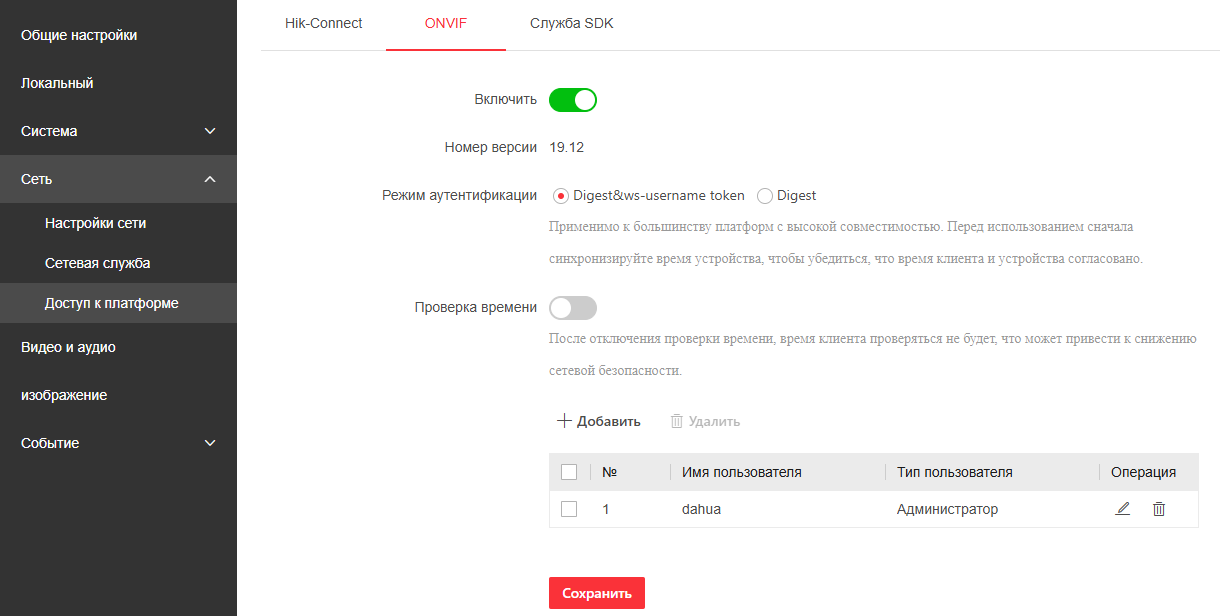Open Общие настройки in sidebar
The height and width of the screenshot is (616, 1220).
79,35
